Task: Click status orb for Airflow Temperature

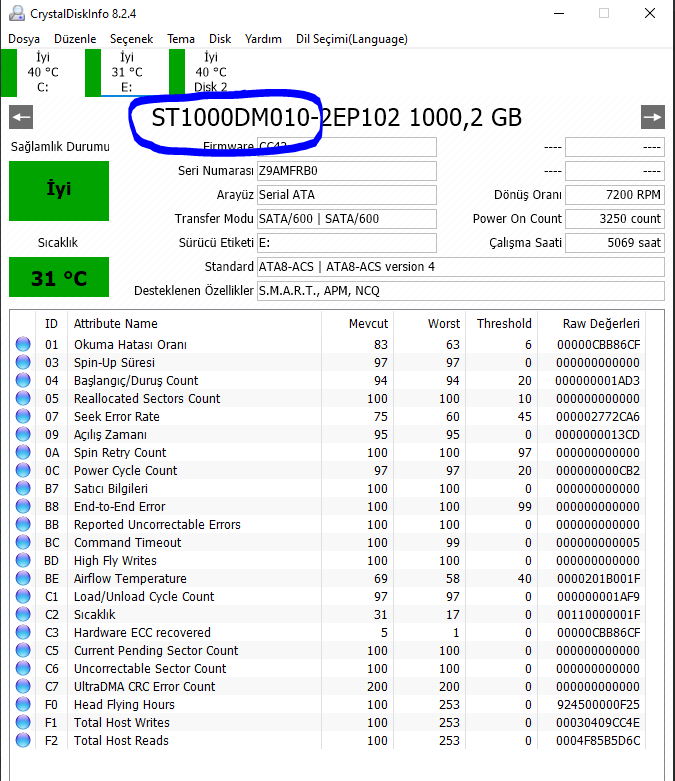Action: [x=23, y=578]
